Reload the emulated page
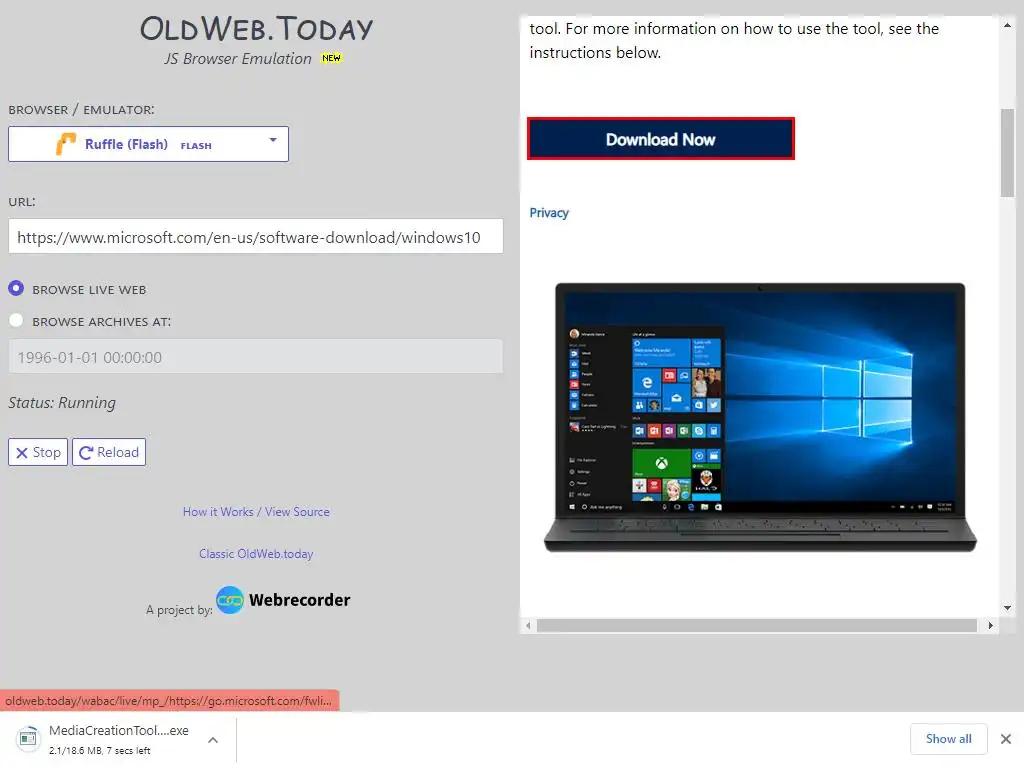 (x=109, y=452)
